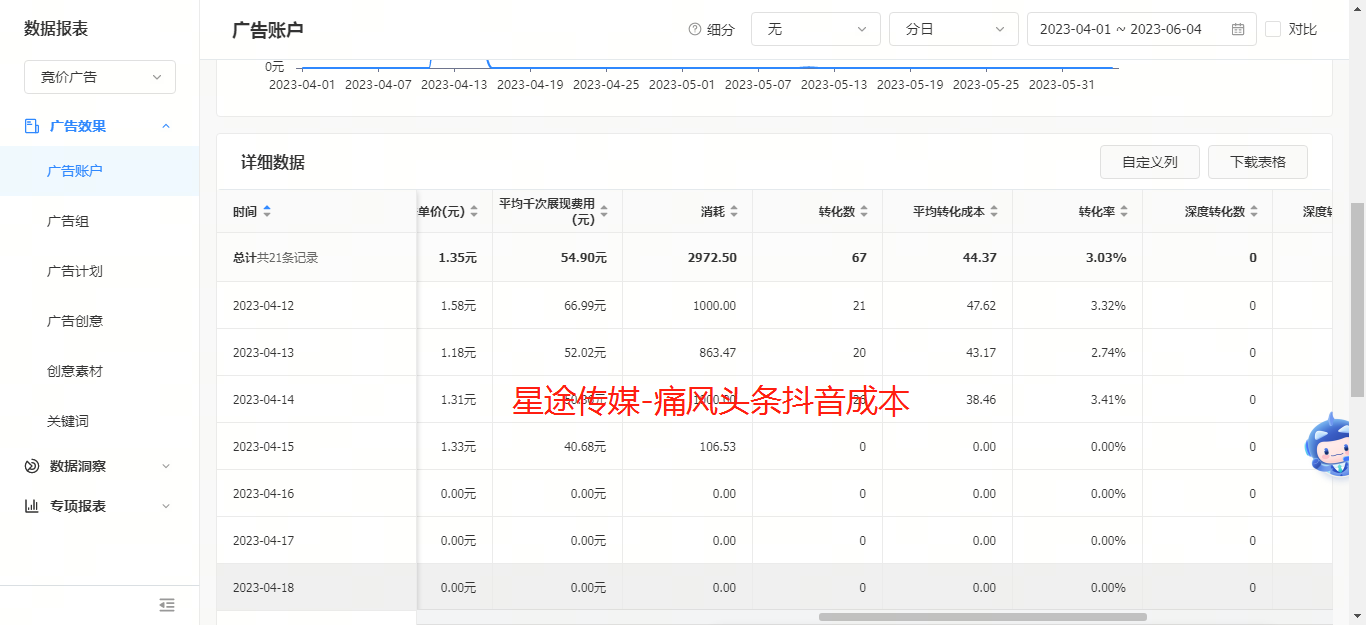Toggle sorting on the 时间 column
This screenshot has width=1366, height=625.
coord(267,211)
